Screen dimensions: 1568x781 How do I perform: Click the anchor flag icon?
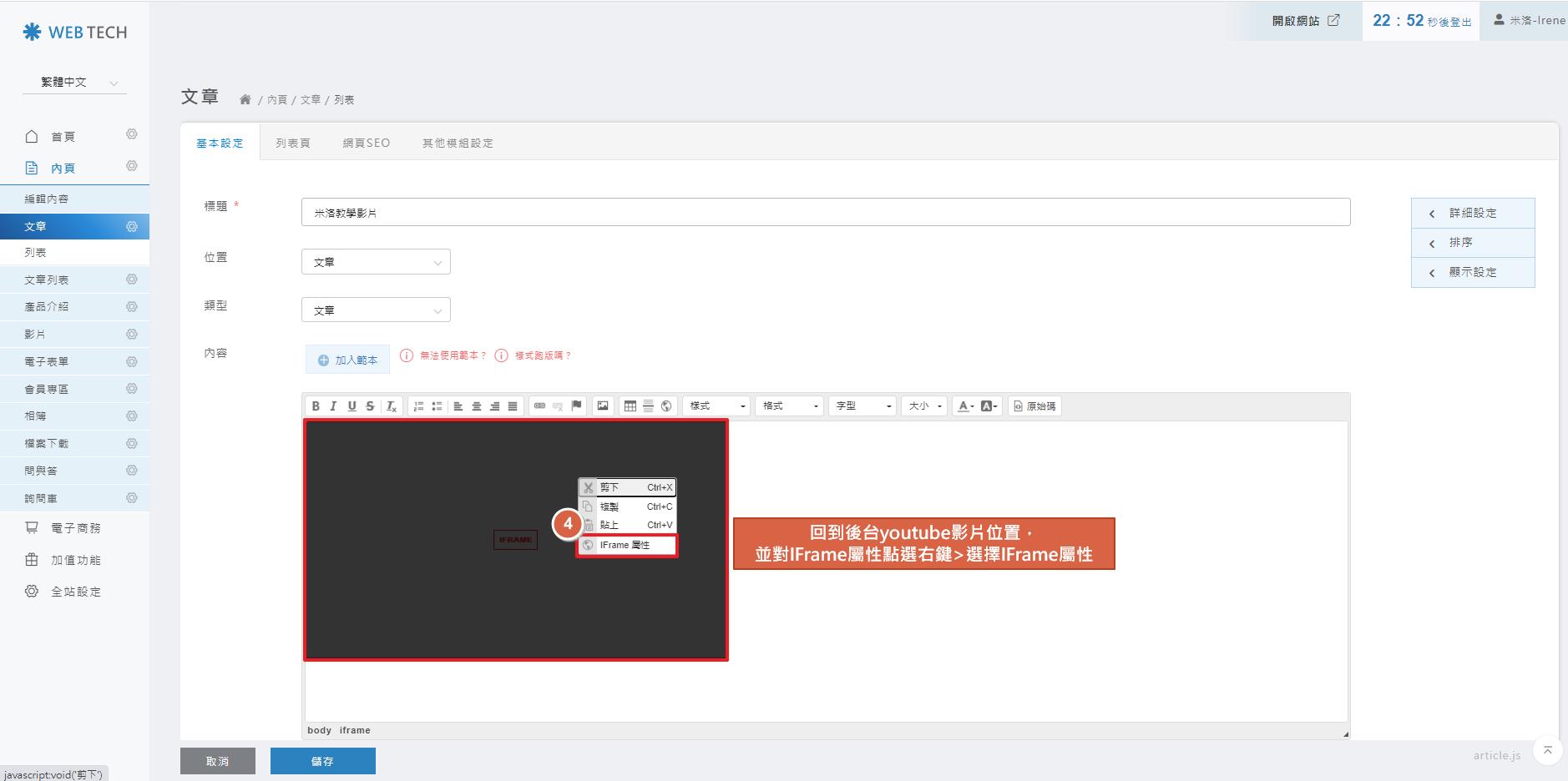[x=576, y=406]
